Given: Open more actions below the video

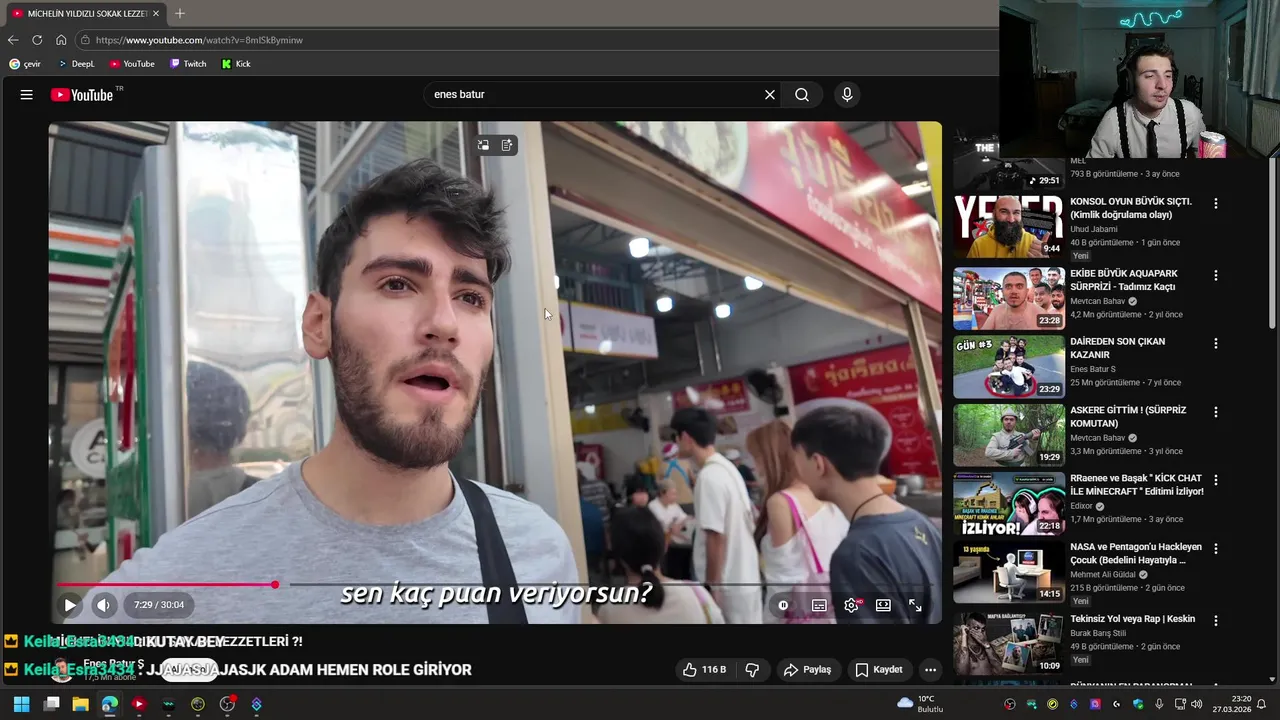Looking at the screenshot, I should [x=930, y=670].
